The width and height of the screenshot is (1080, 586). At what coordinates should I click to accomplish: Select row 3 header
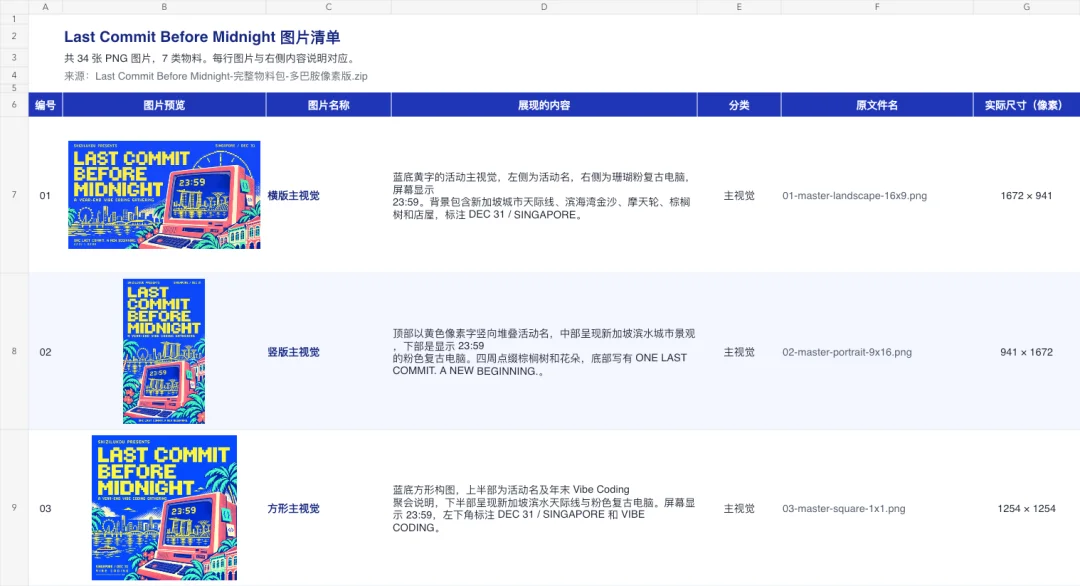pyautogui.click(x=14, y=58)
